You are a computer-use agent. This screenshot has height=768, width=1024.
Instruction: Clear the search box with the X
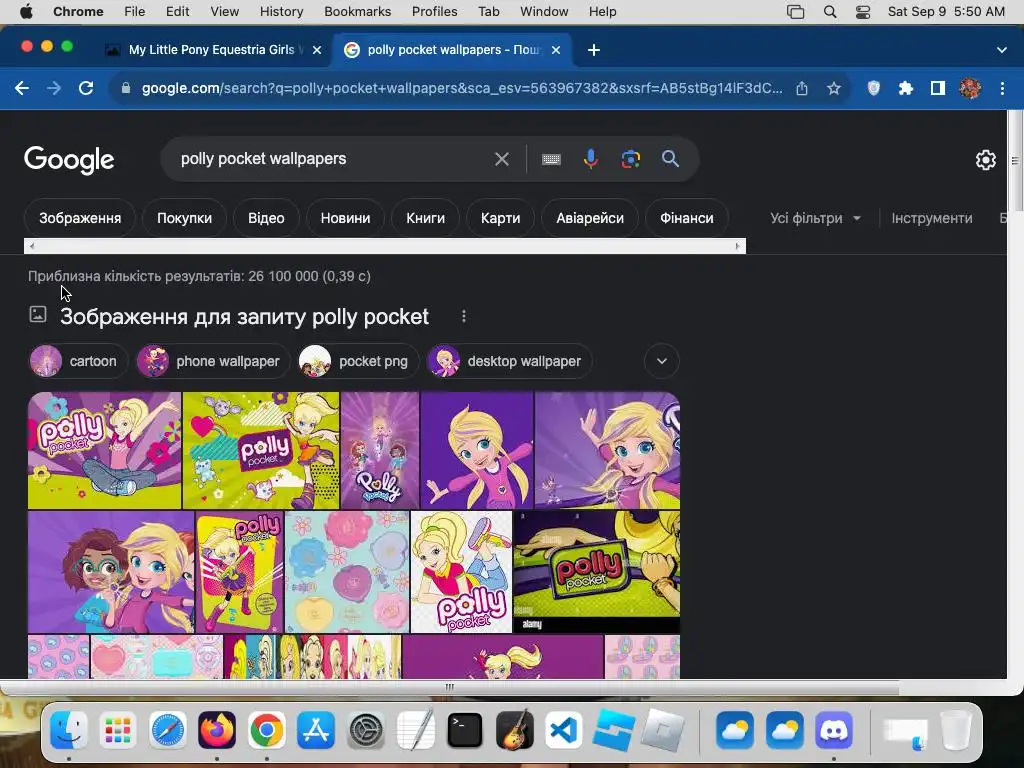pos(502,159)
